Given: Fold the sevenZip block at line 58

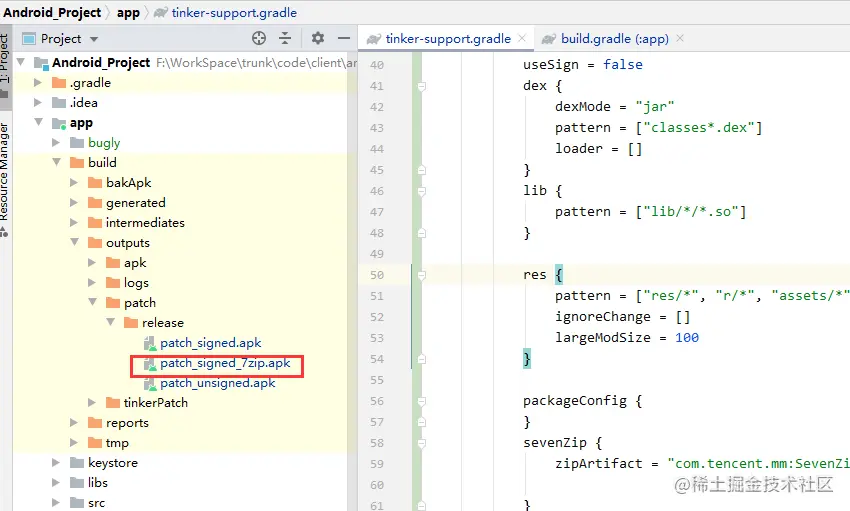Looking at the screenshot, I should pyautogui.click(x=421, y=443).
